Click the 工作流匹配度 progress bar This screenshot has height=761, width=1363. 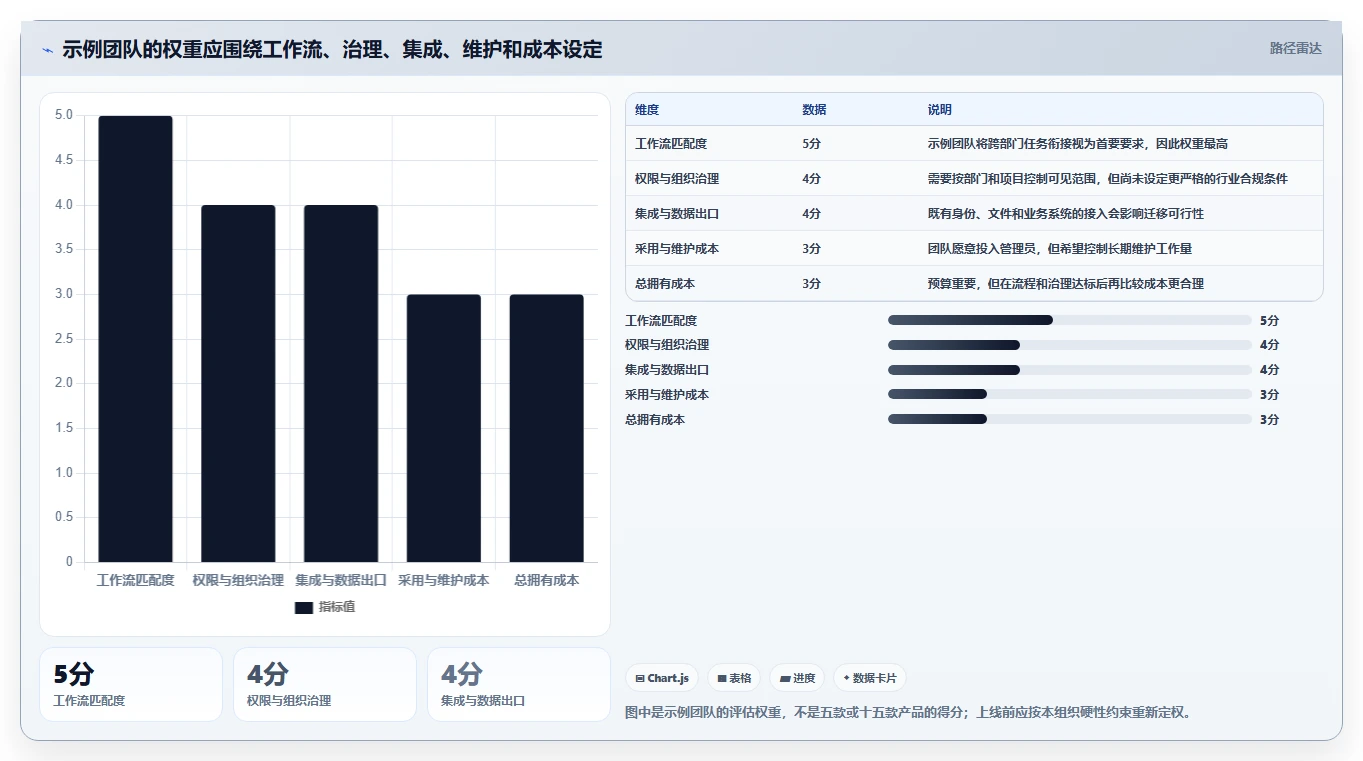(1070, 320)
